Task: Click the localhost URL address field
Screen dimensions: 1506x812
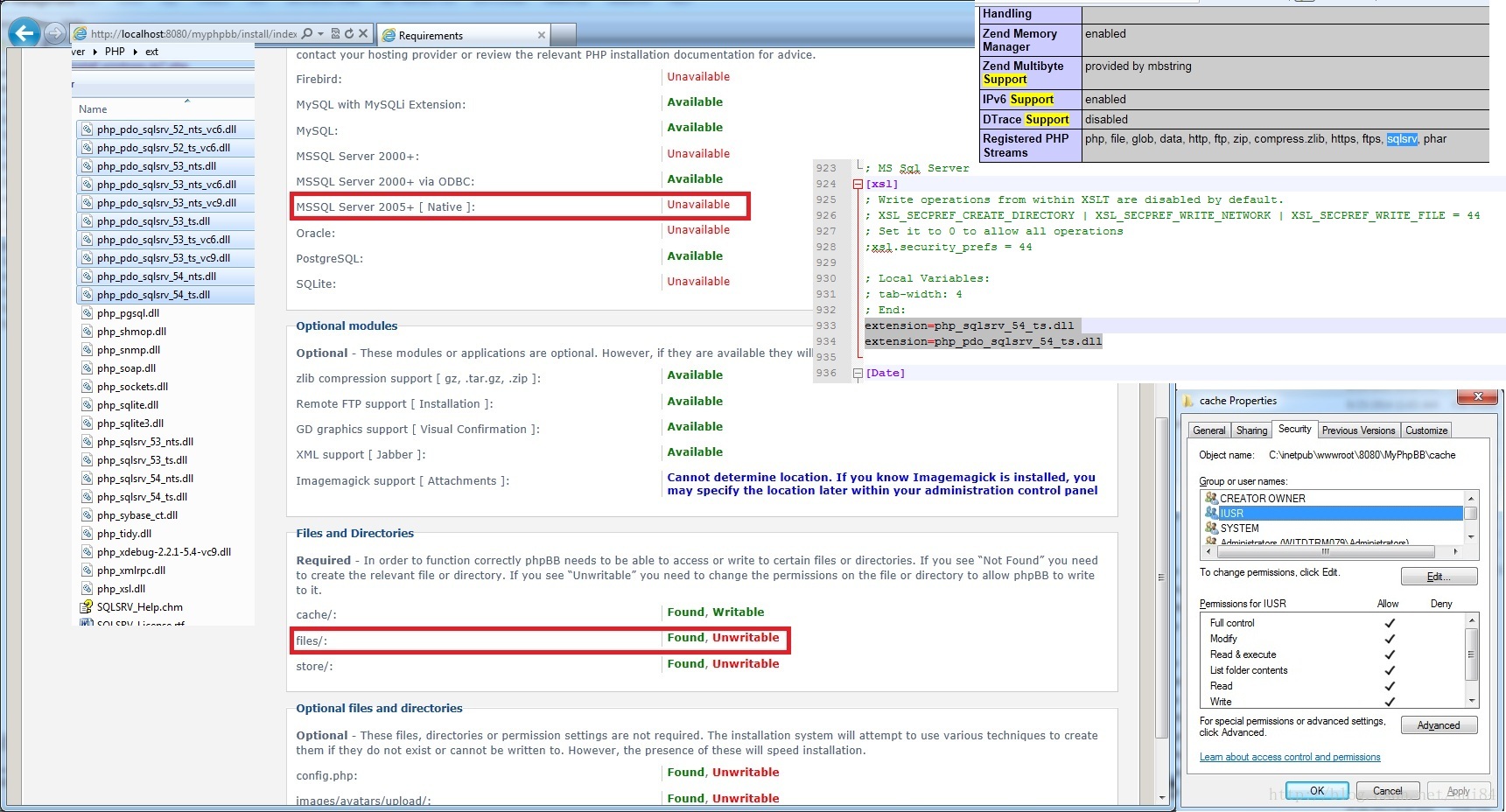Action: tap(193, 34)
